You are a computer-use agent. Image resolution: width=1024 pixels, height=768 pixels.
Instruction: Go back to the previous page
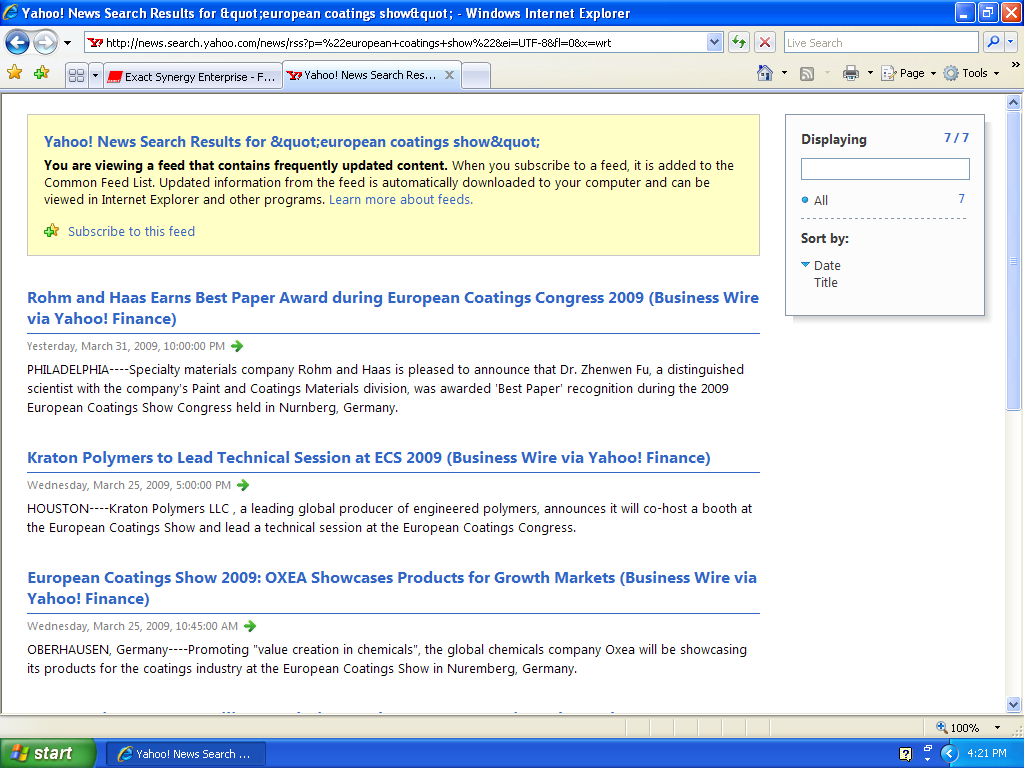tap(18, 43)
